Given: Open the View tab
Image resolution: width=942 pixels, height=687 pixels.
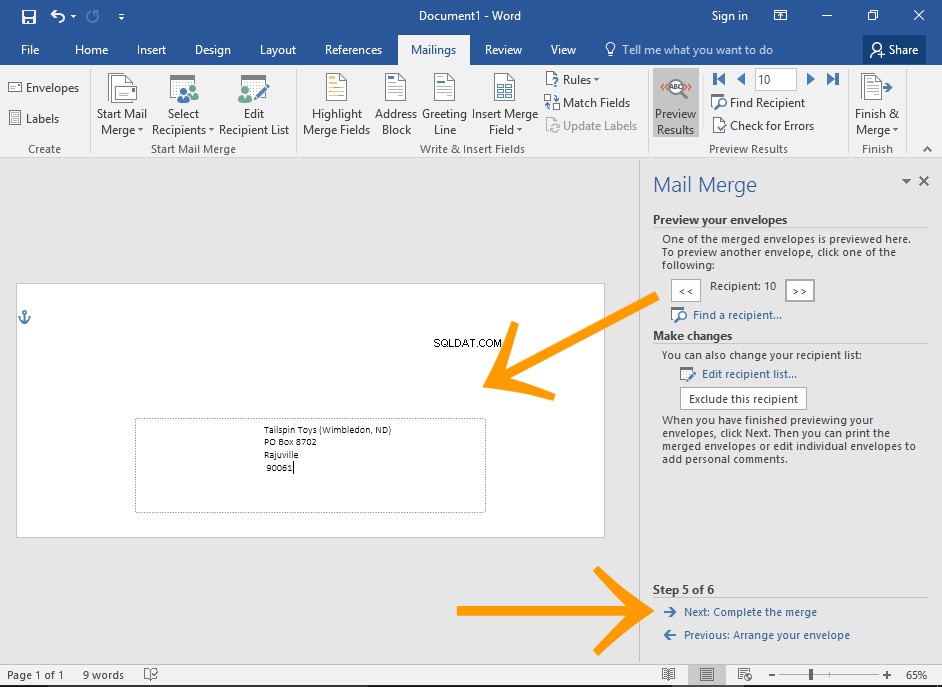Looking at the screenshot, I should tap(563, 50).
